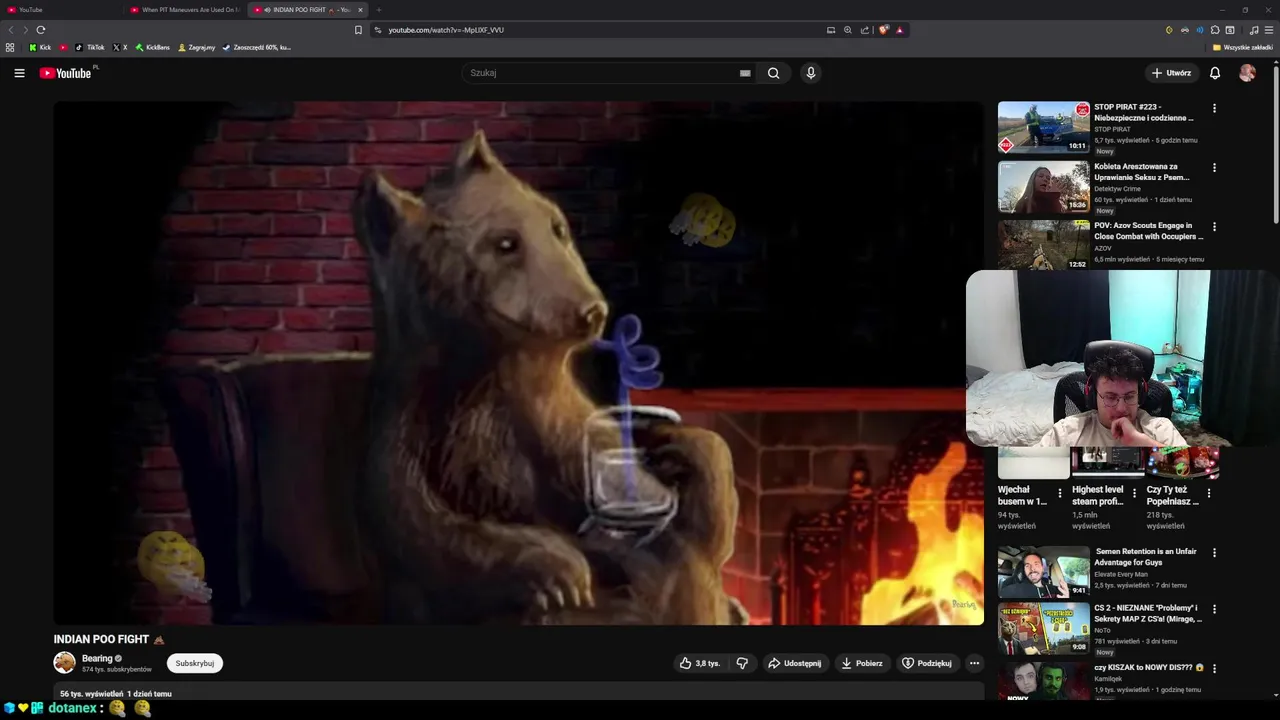This screenshot has height=720, width=1280.
Task: Click the share page icon in address bar
Action: pos(865,30)
